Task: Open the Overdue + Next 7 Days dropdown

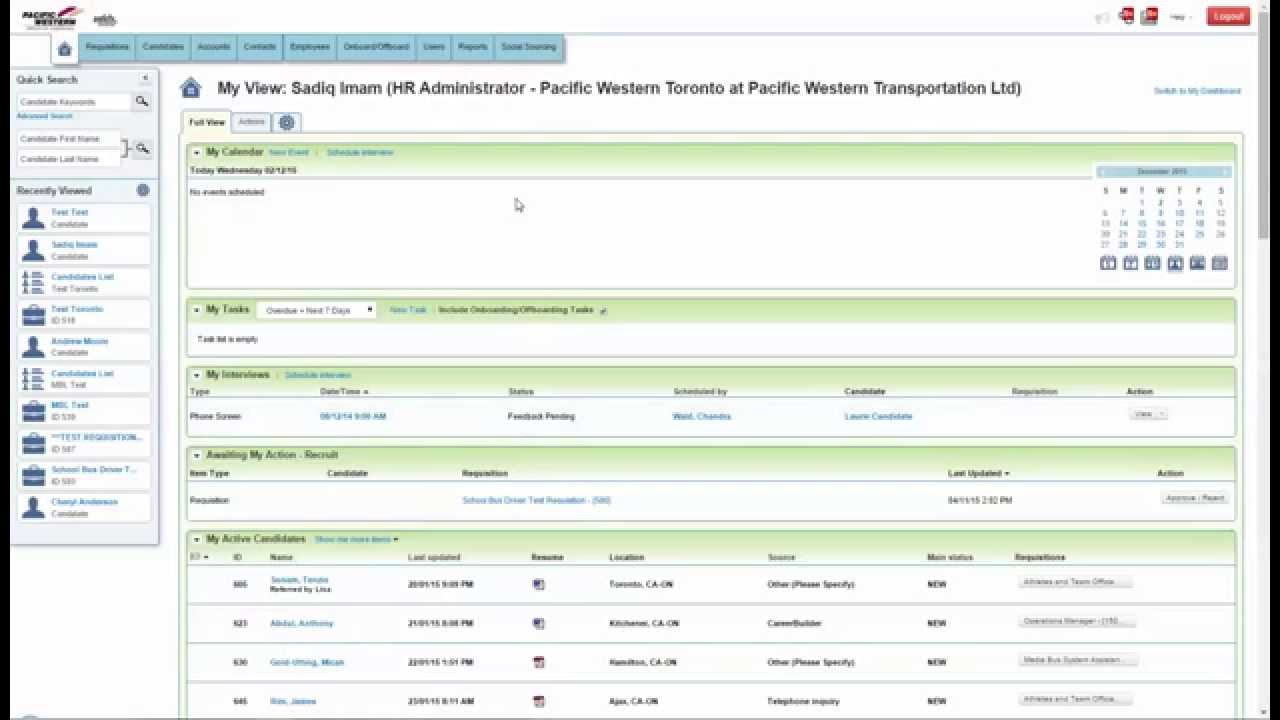Action: [317, 311]
